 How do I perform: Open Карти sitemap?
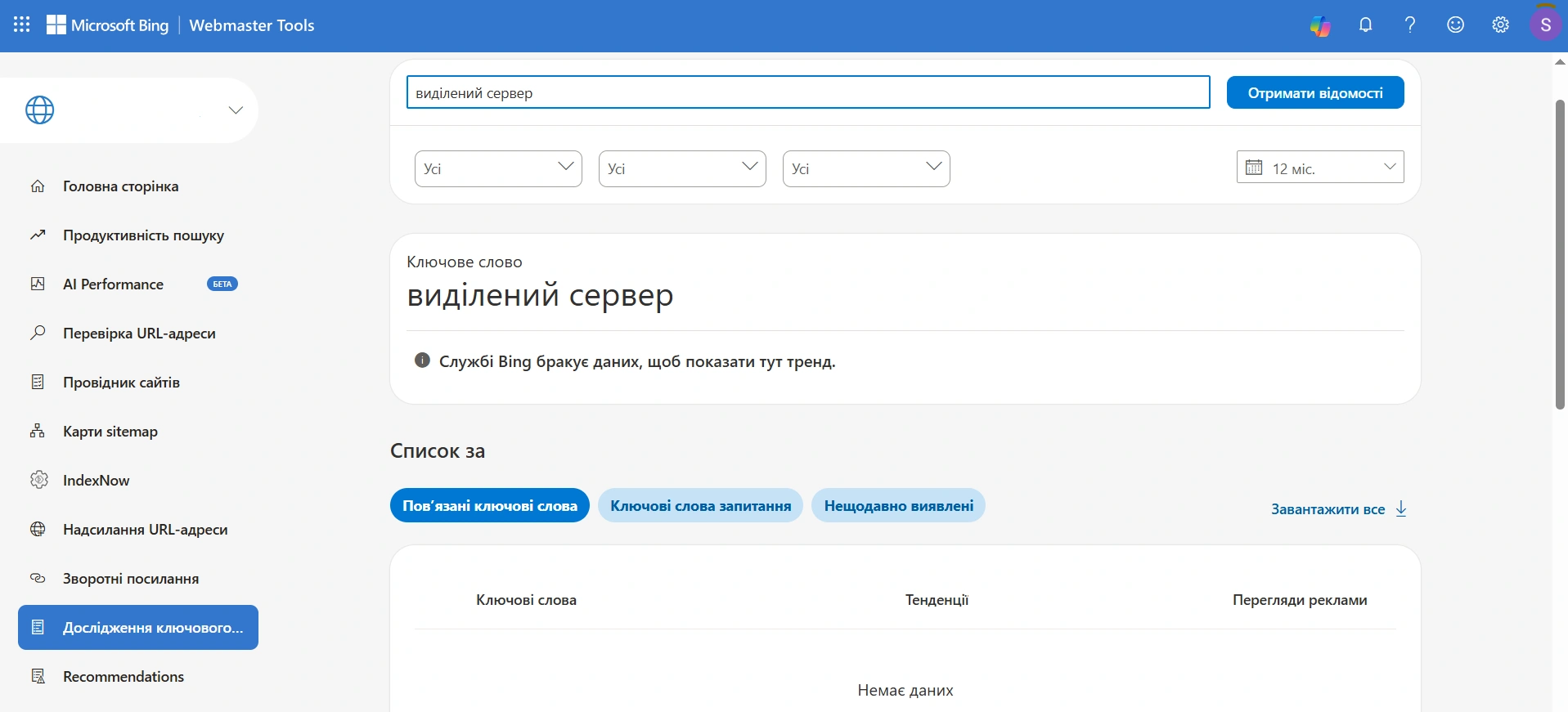110,432
